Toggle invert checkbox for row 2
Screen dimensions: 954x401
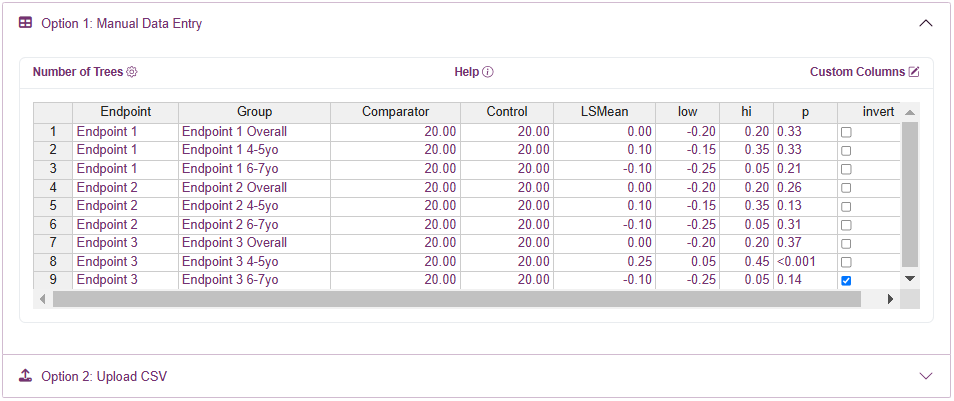pos(846,150)
